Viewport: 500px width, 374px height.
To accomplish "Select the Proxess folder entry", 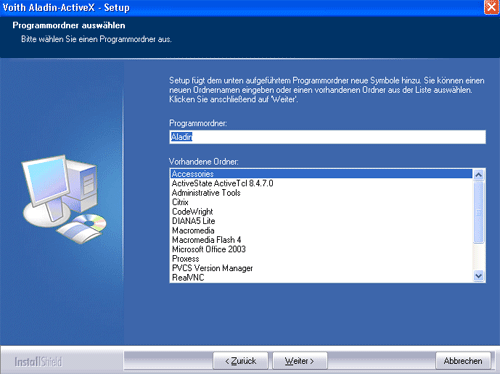I will tap(321, 259).
